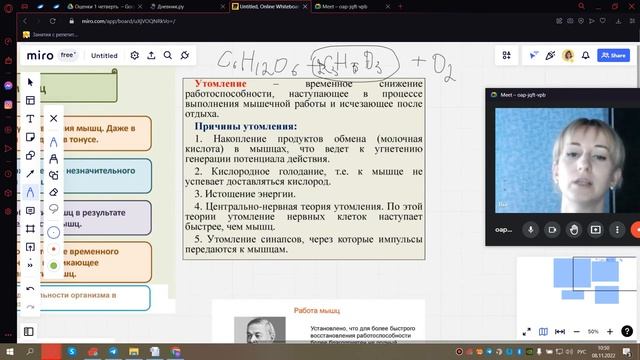
Task: Select the cursor tool in Miro toolbar
Action: [30, 82]
